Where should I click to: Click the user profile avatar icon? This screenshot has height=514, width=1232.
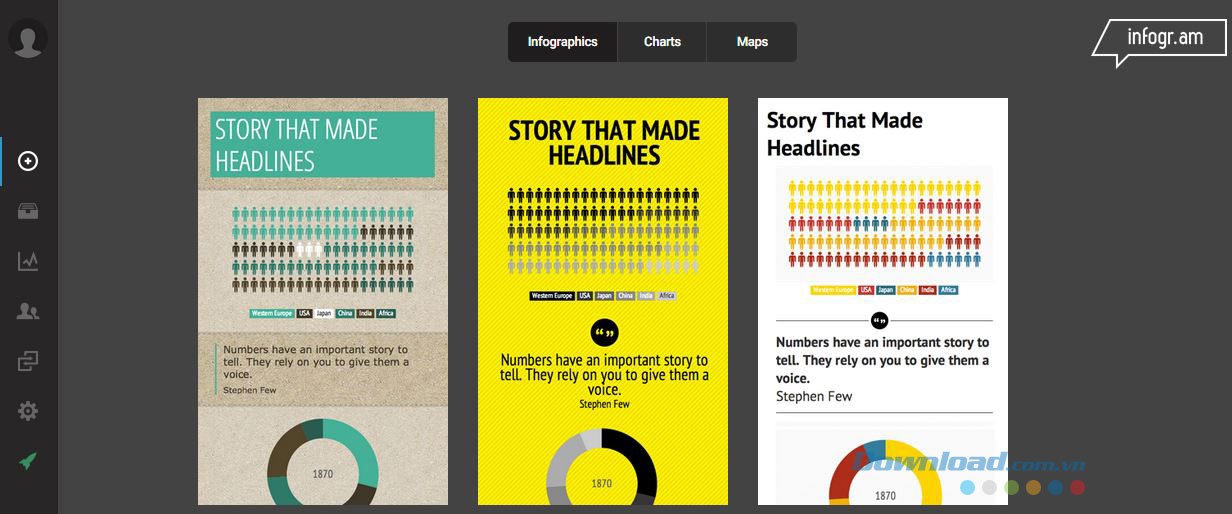point(28,39)
